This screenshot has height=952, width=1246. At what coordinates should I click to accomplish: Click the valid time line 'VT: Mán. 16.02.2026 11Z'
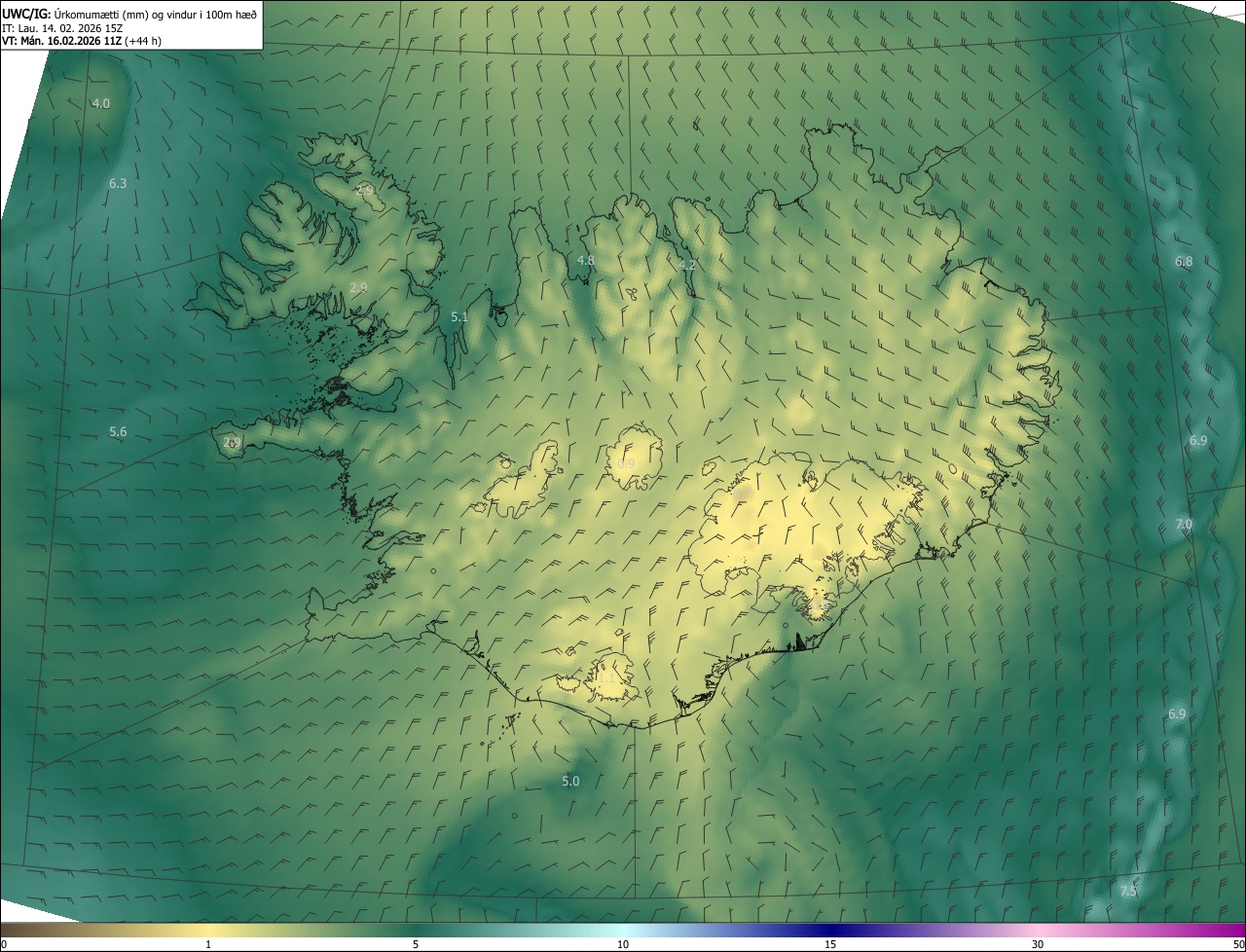[63, 41]
